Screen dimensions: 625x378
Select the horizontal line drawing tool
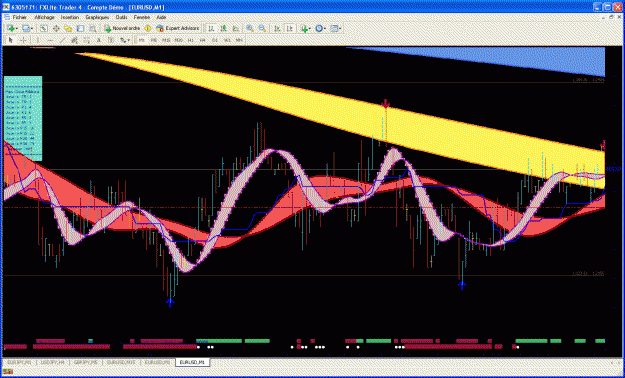pyautogui.click(x=50, y=40)
